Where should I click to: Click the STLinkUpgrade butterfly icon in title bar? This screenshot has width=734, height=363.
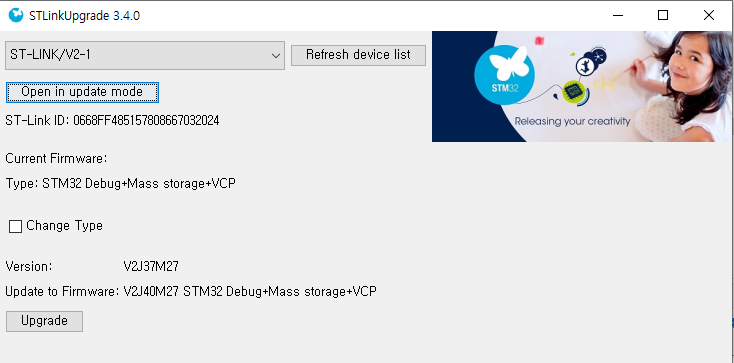(16, 15)
